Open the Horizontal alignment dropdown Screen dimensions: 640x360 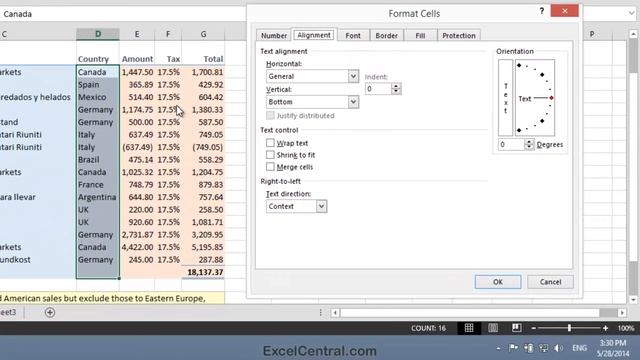pyautogui.click(x=353, y=76)
